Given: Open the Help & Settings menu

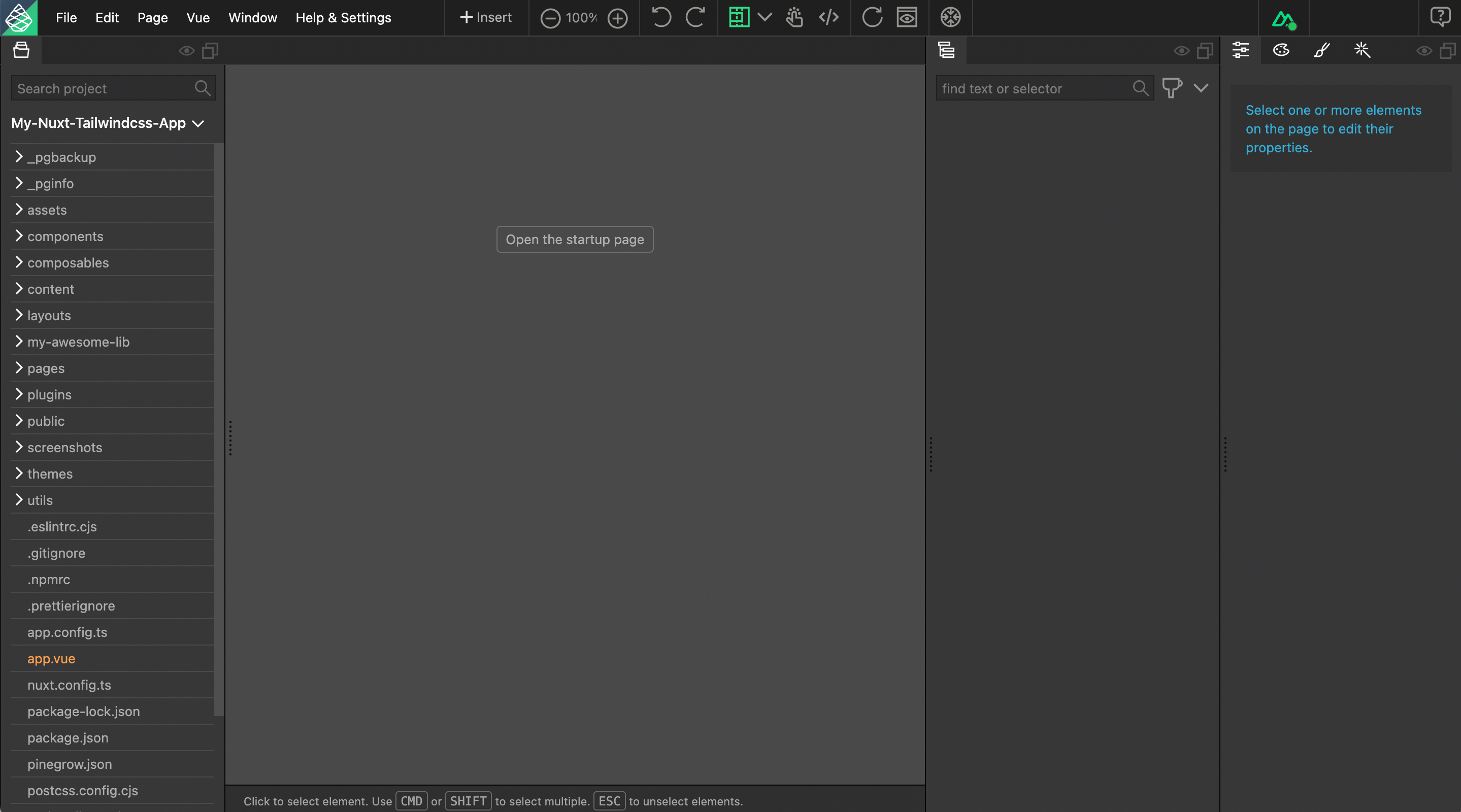Looking at the screenshot, I should click(343, 18).
